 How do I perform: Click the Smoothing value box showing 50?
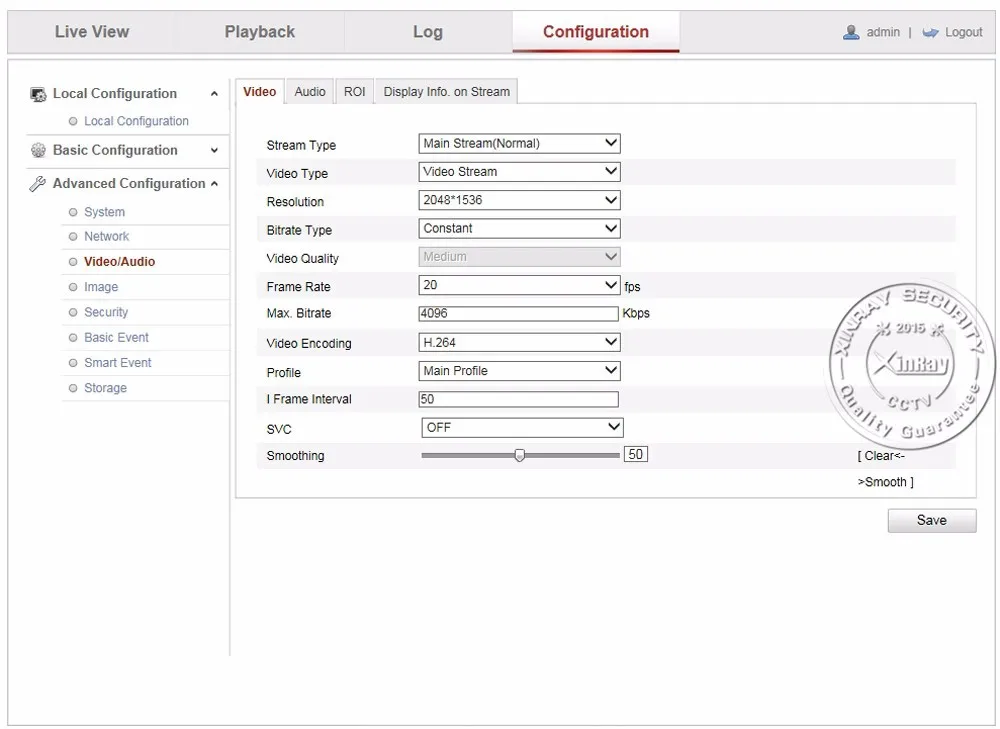coord(636,454)
